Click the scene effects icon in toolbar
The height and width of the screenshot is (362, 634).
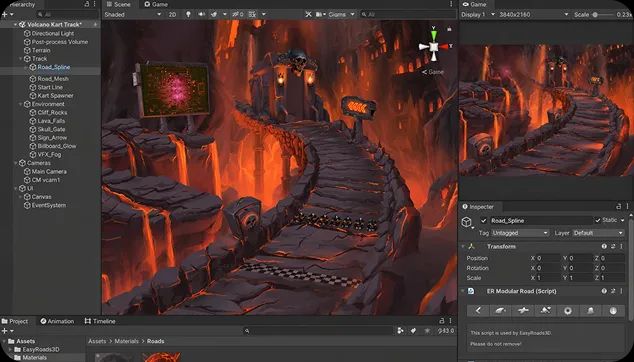click(214, 14)
